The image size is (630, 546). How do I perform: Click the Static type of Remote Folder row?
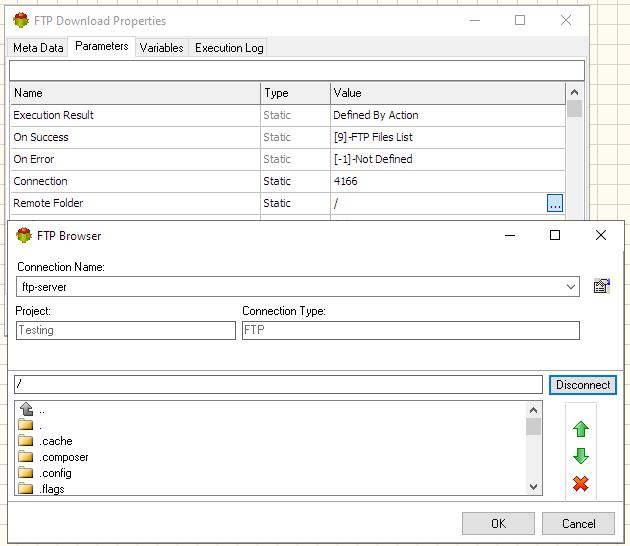(277, 203)
